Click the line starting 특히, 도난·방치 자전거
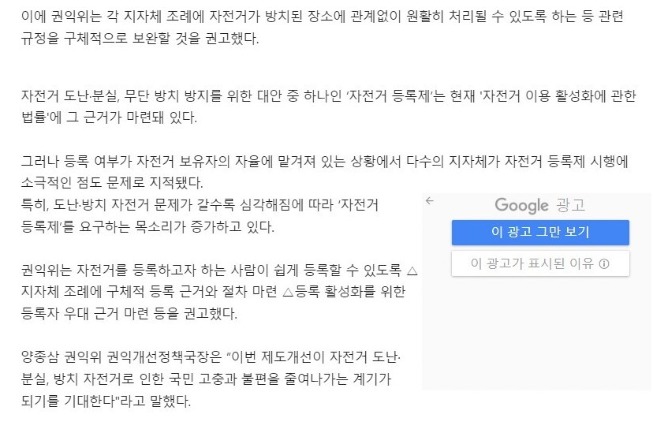 coord(199,205)
